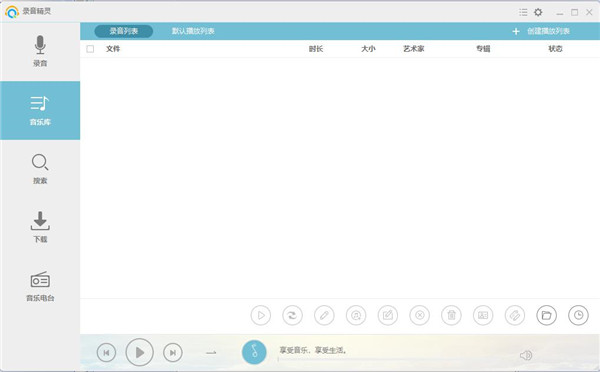Open the 音乐电台 radio section

40,286
